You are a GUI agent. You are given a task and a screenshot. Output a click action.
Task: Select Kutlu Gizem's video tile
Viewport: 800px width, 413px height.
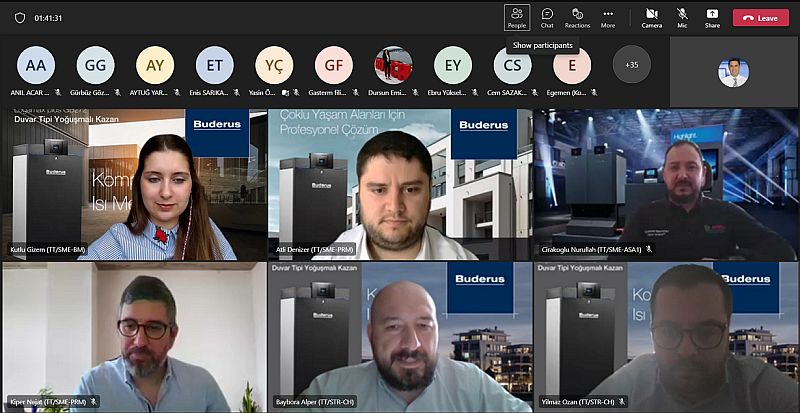coord(134,184)
